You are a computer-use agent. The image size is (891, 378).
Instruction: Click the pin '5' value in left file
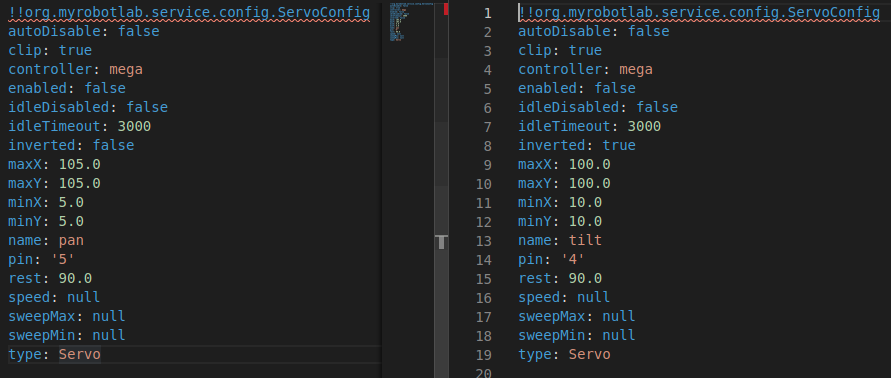[x=63, y=260]
